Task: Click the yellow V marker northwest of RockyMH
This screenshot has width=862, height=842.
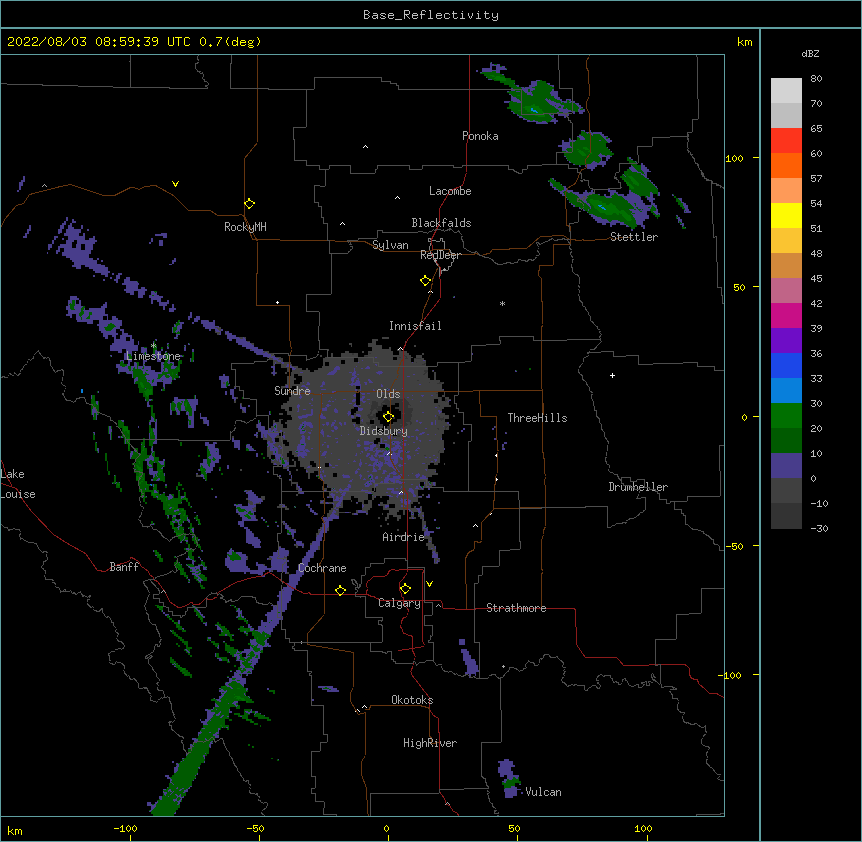Action: click(175, 184)
